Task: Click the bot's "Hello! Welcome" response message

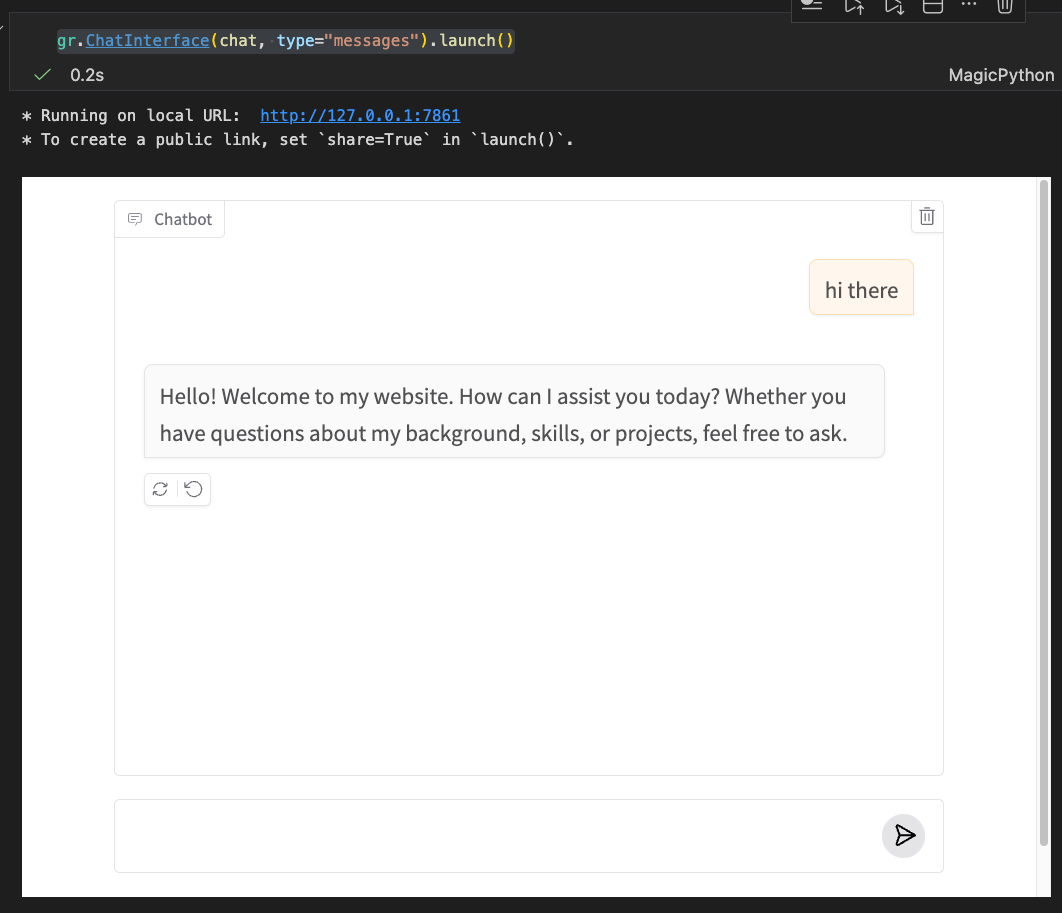Action: click(513, 412)
